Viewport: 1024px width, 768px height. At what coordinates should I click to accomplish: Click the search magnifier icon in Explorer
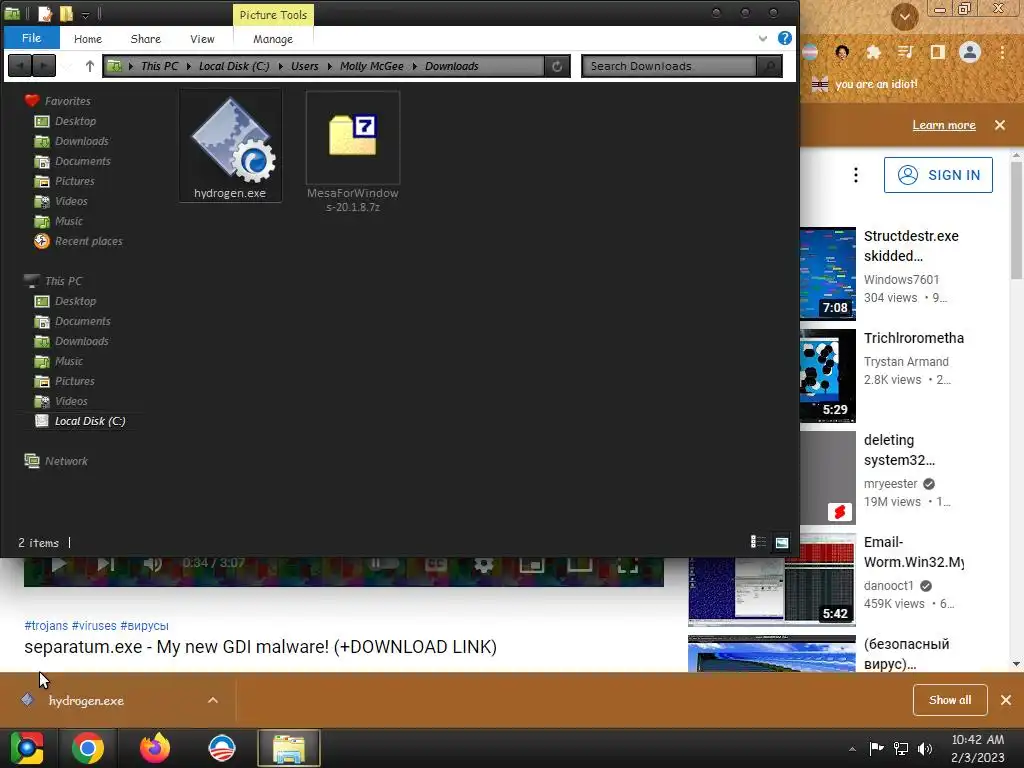click(x=769, y=66)
